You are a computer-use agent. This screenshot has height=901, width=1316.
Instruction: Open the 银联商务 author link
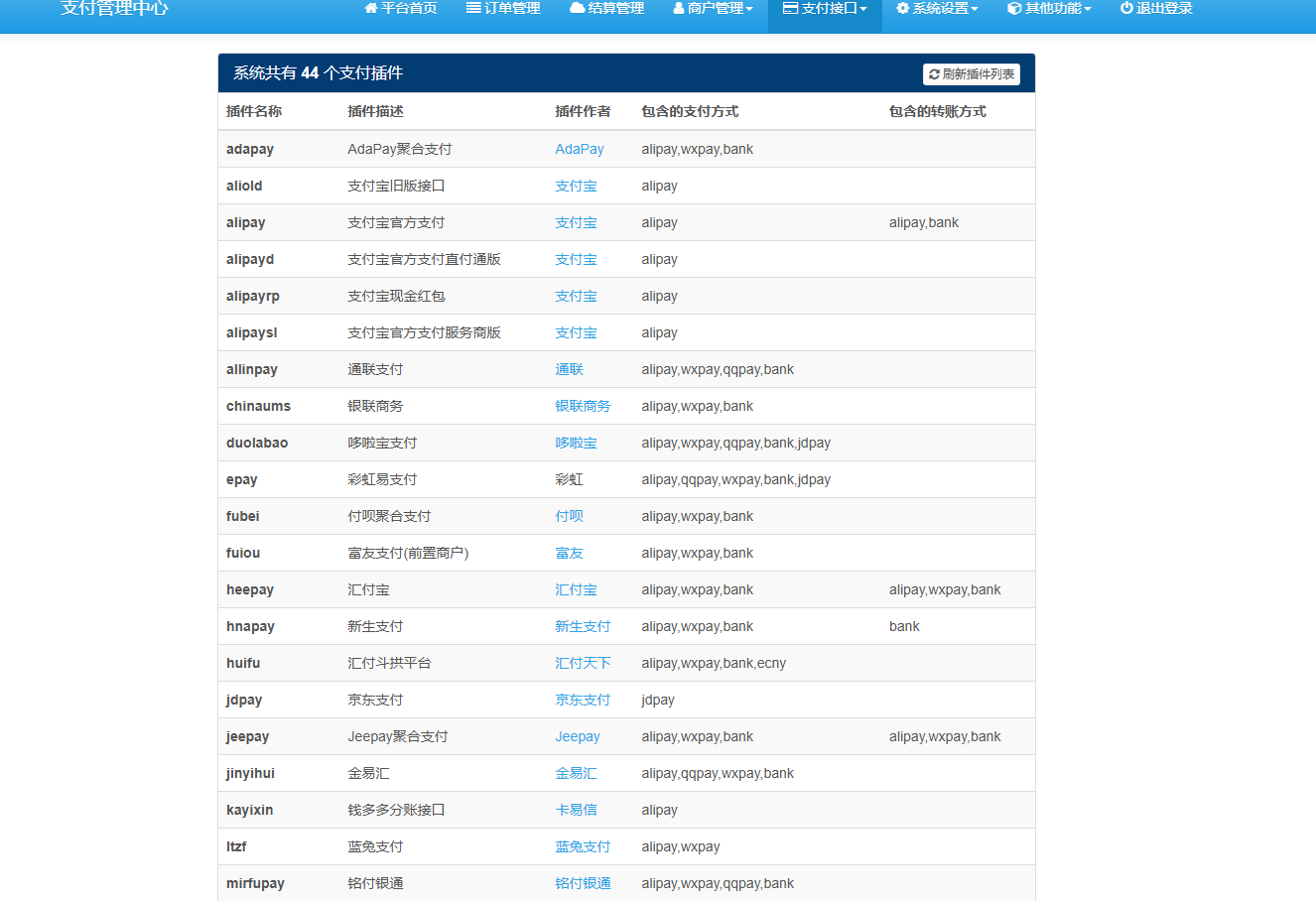(x=583, y=406)
